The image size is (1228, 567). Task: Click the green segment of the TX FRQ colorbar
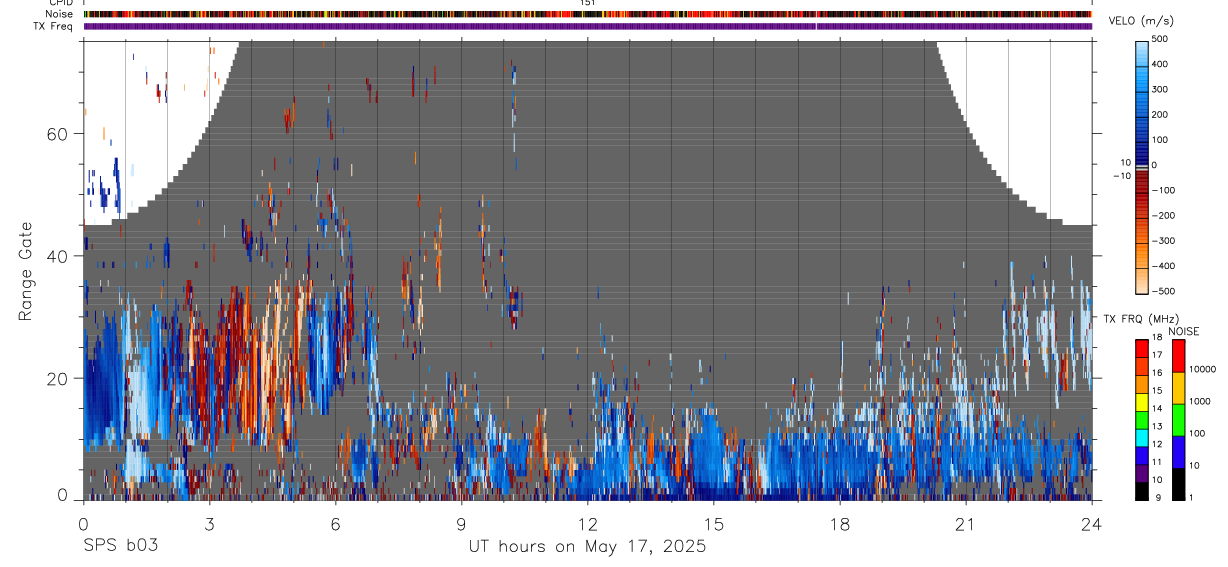click(x=1142, y=420)
